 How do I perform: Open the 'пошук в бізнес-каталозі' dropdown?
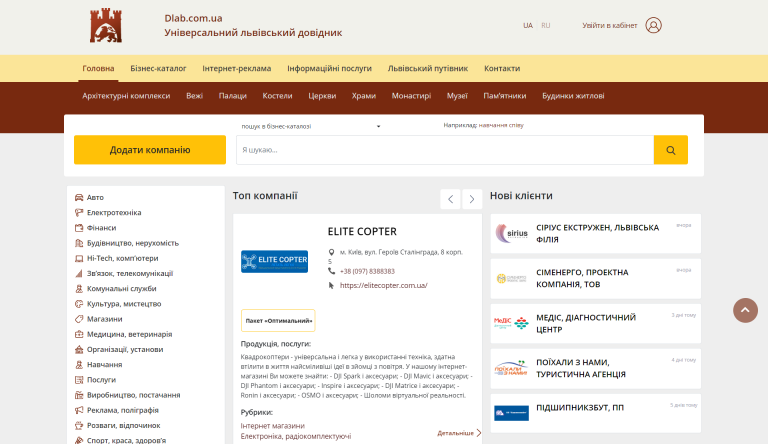(x=311, y=126)
